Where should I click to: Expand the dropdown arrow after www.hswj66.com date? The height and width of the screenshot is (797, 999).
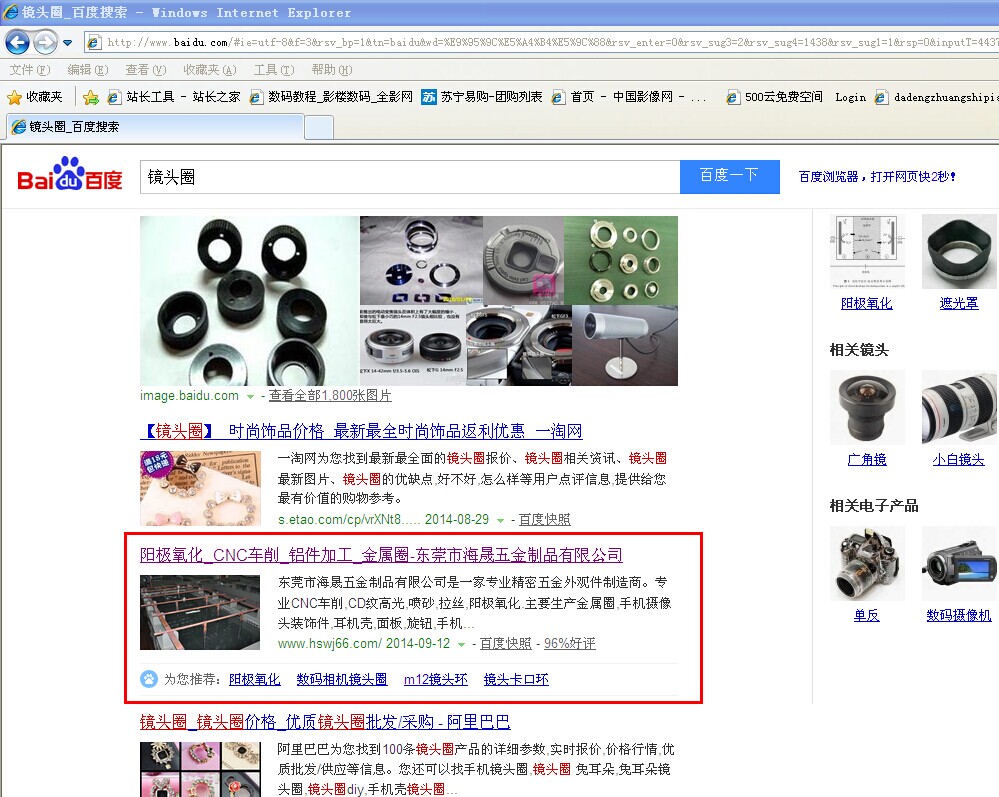click(x=461, y=644)
